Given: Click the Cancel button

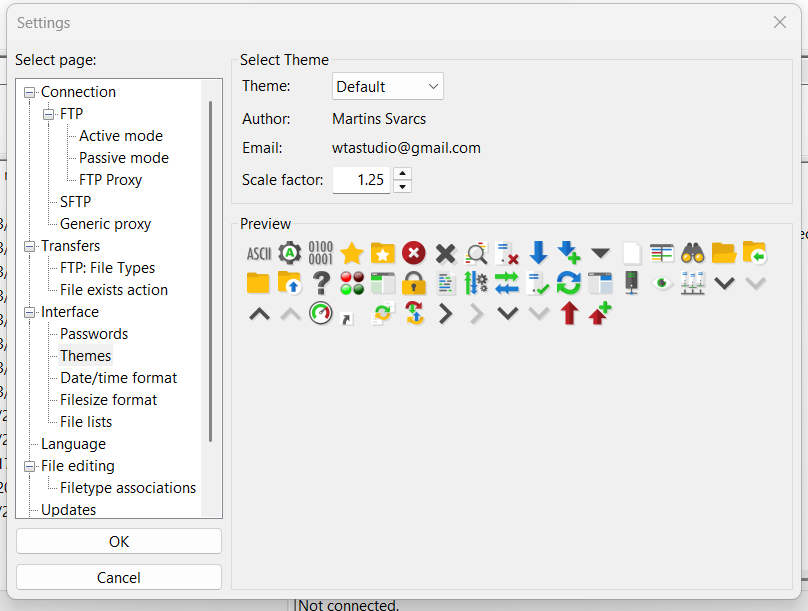Looking at the screenshot, I should 118,577.
